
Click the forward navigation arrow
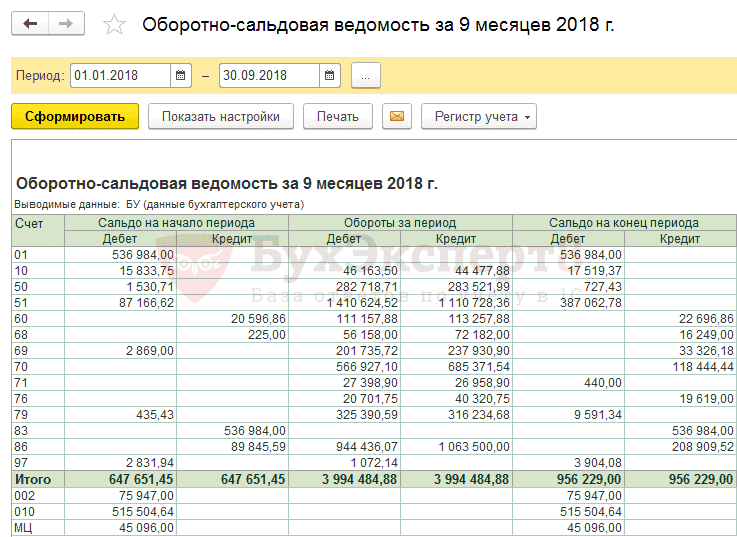click(x=66, y=24)
